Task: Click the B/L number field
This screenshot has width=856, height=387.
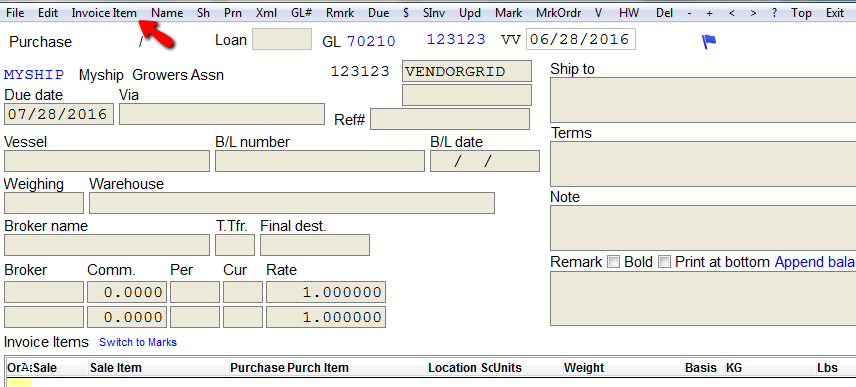Action: pos(319,161)
